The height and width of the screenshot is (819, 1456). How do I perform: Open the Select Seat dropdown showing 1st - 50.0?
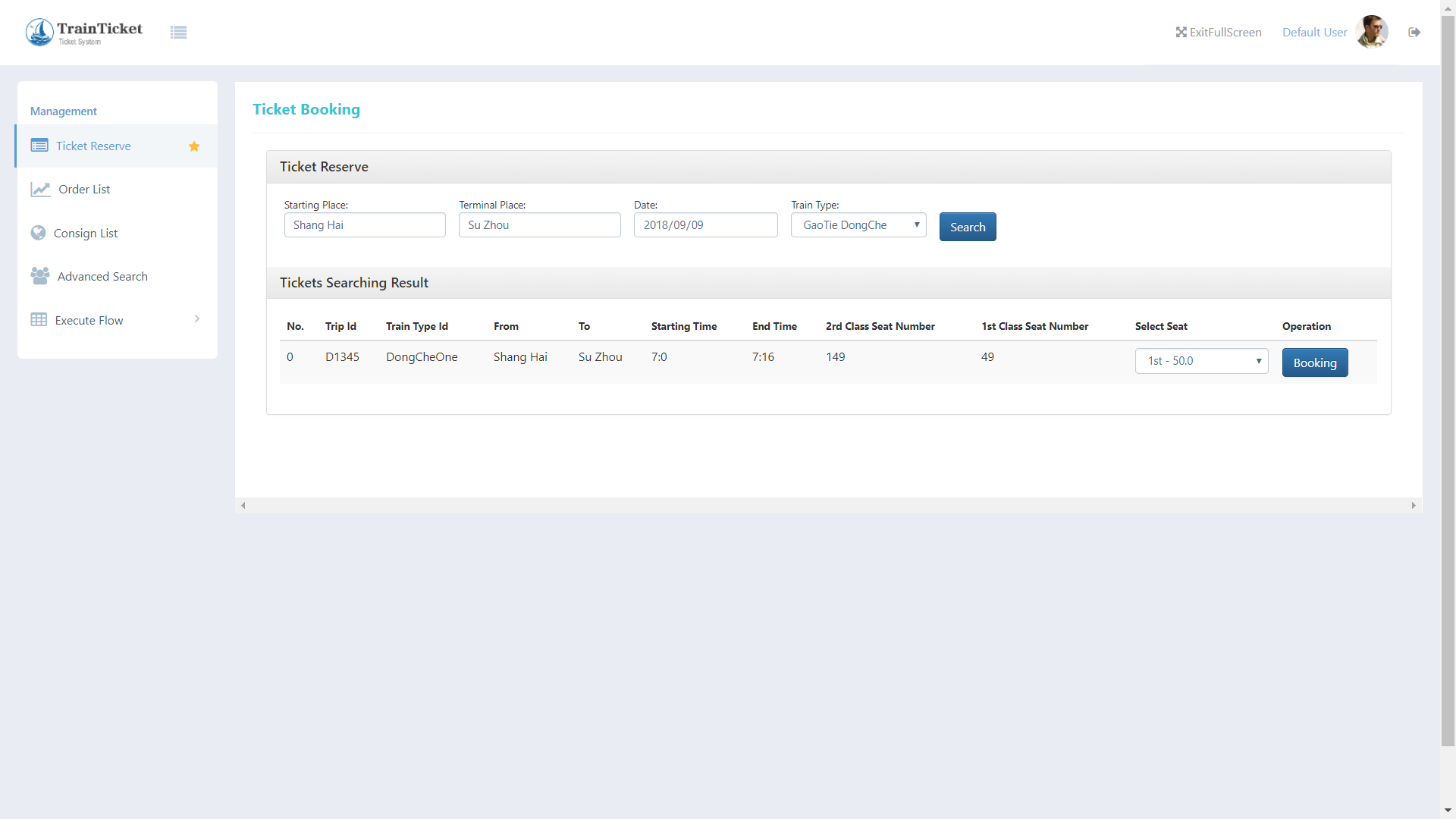pyautogui.click(x=1201, y=361)
